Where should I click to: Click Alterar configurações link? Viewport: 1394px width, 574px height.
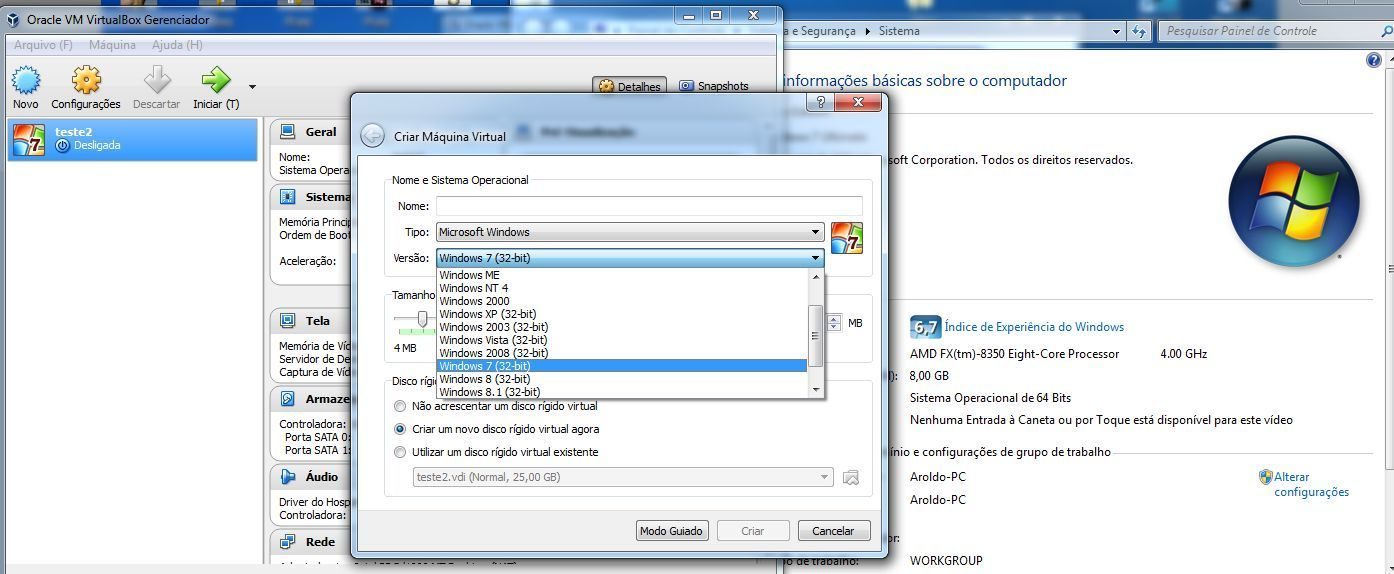1311,484
